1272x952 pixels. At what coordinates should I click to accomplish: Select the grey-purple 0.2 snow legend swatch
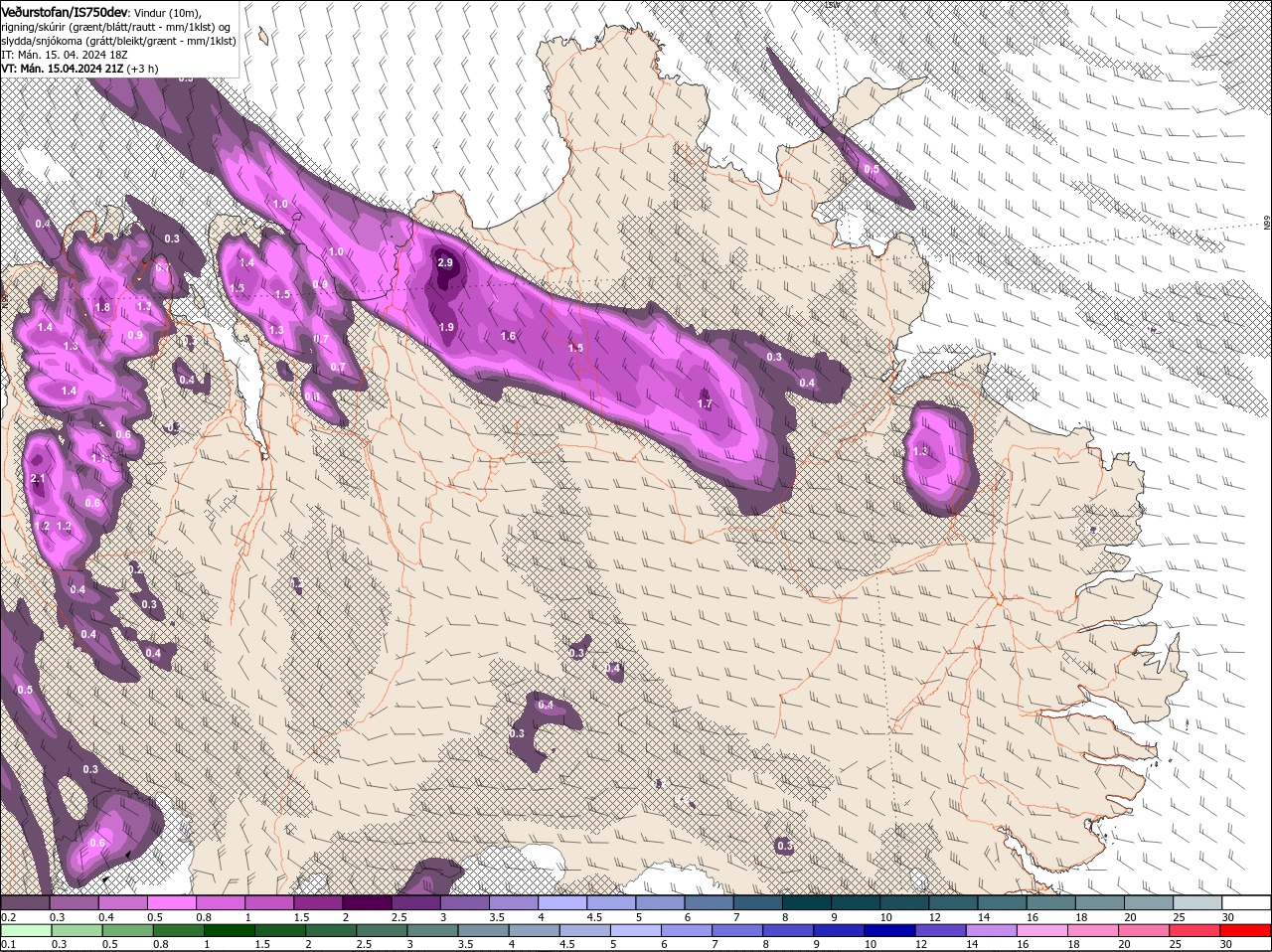(x=25, y=902)
